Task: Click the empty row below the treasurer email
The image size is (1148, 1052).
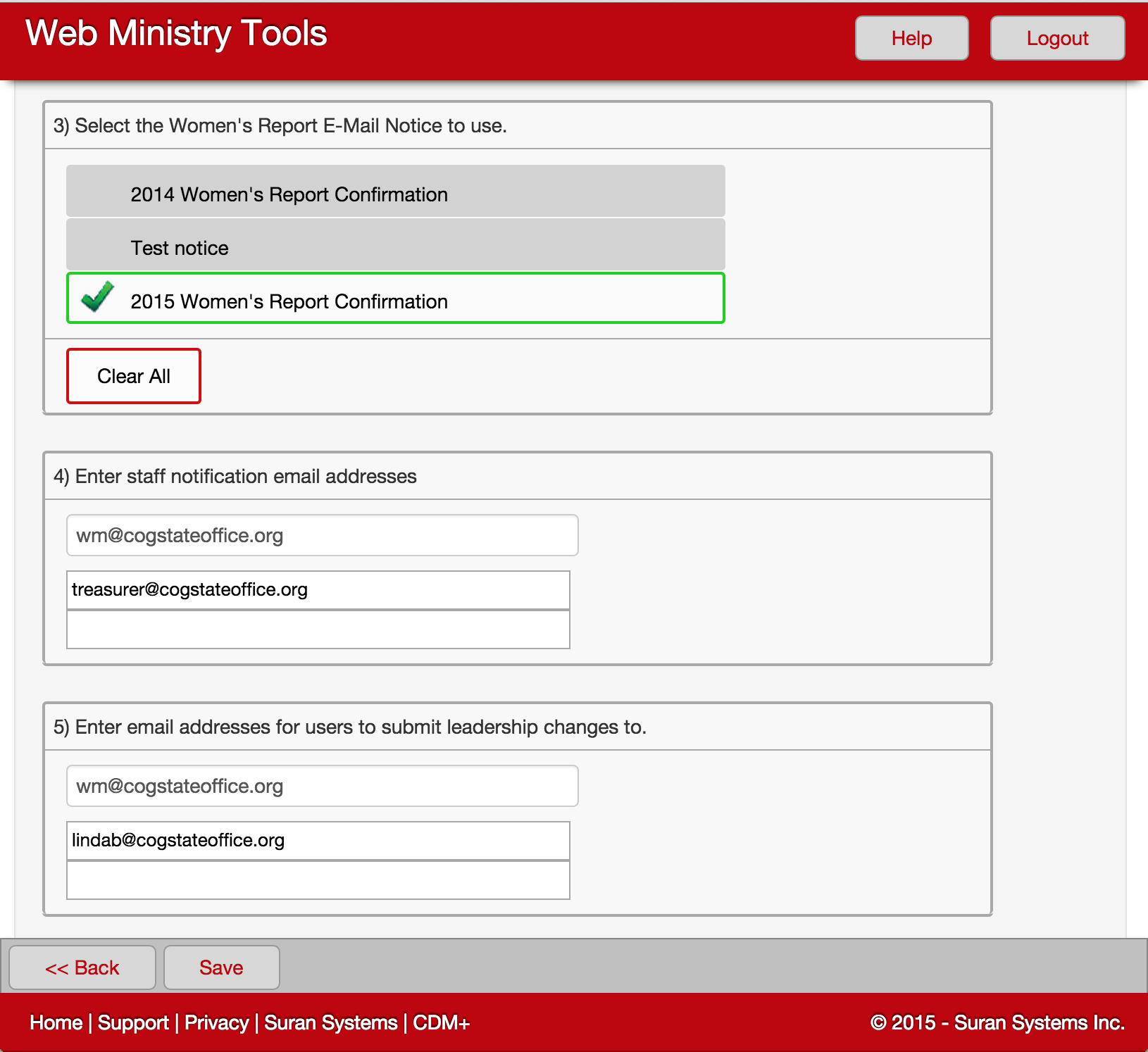Action: click(318, 630)
